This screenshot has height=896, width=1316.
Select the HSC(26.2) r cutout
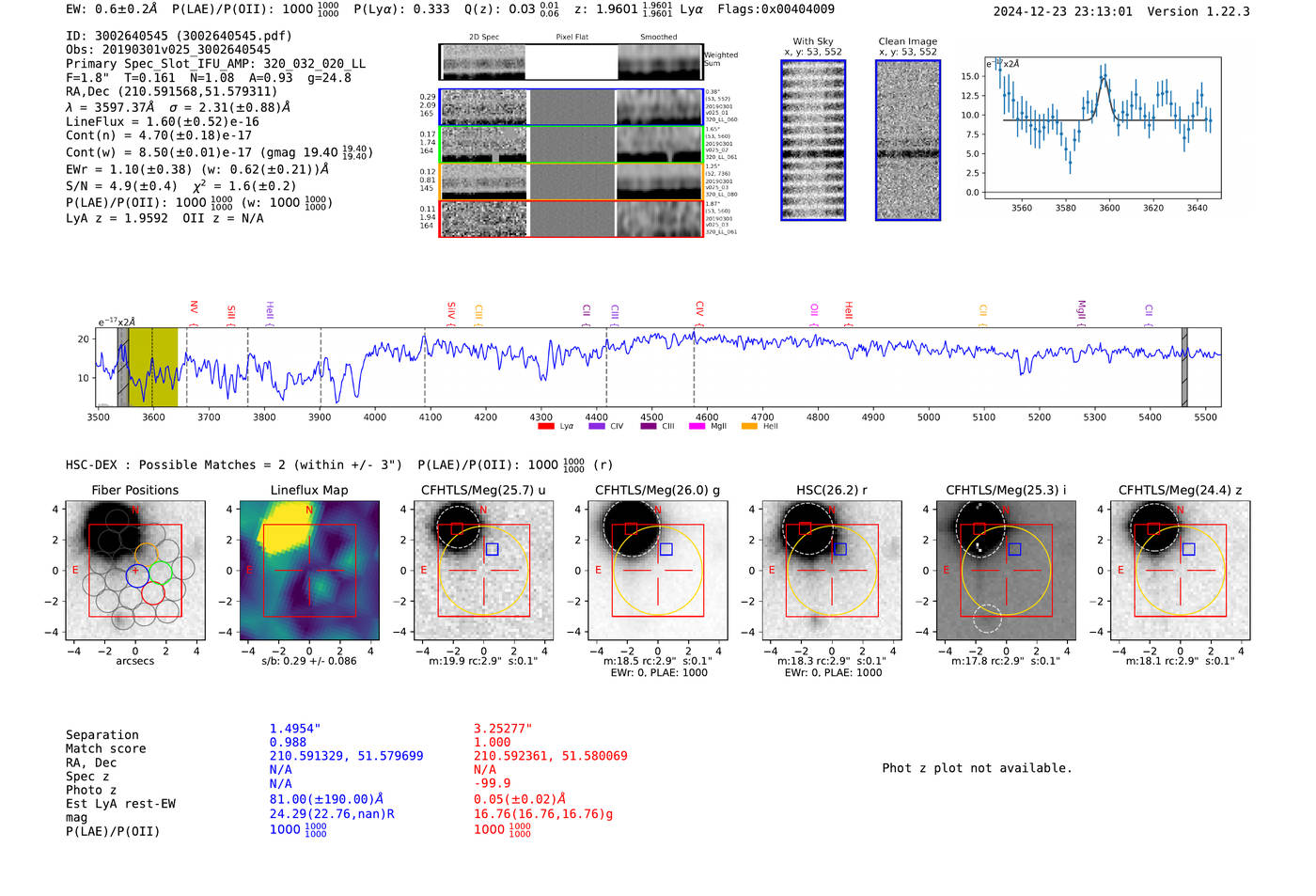coord(832,571)
